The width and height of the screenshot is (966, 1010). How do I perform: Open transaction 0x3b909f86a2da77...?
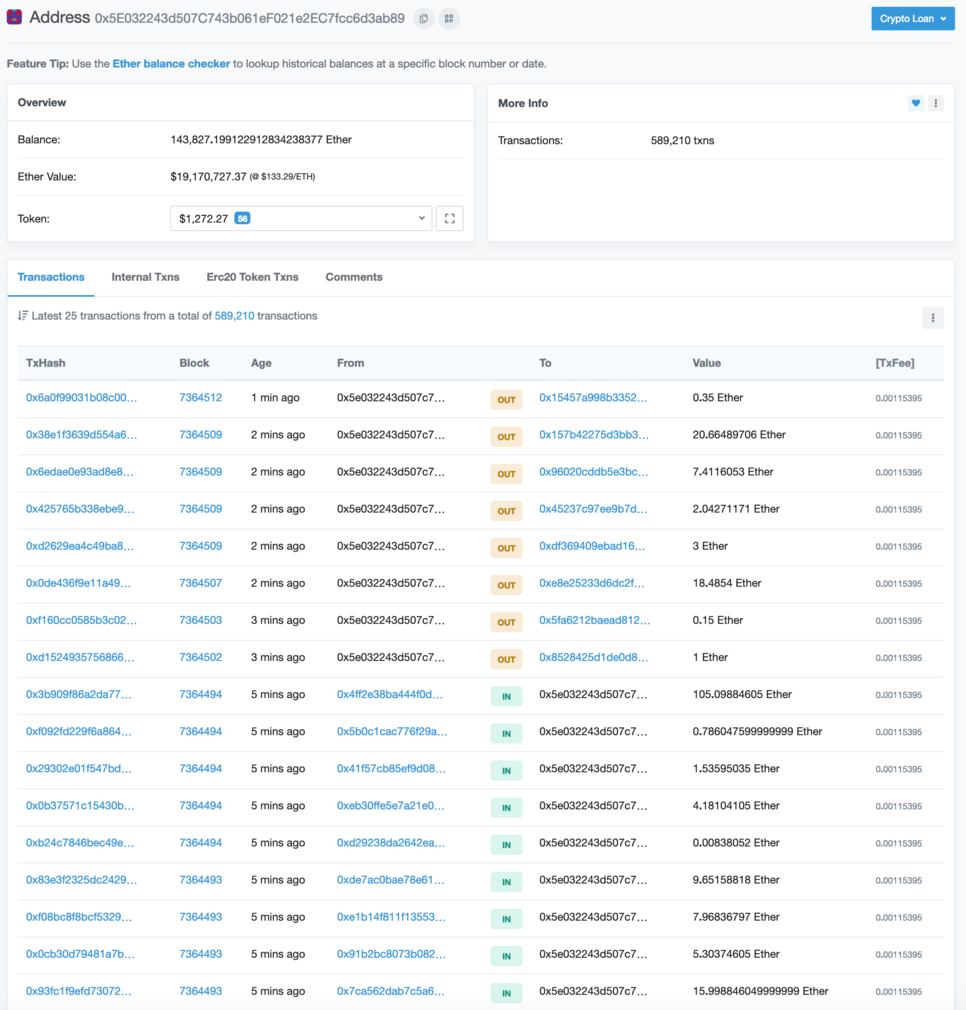click(x=79, y=694)
